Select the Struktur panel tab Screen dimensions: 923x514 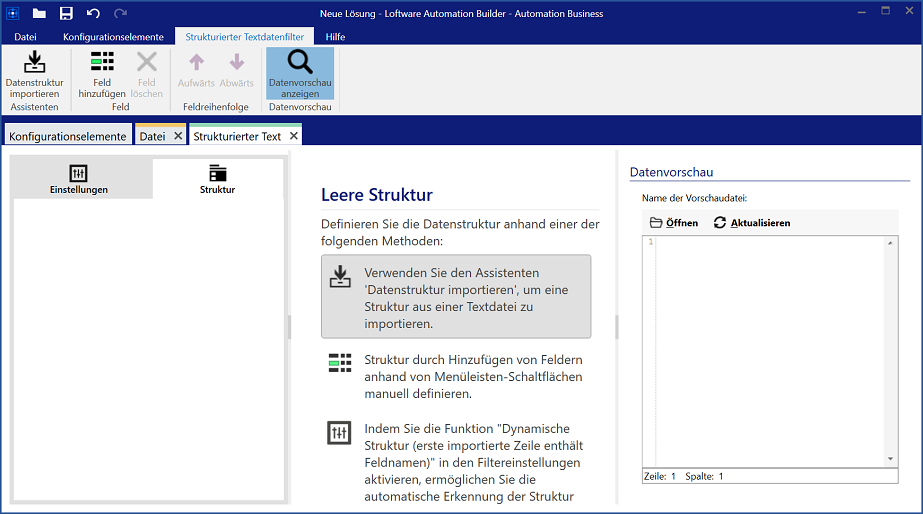217,179
